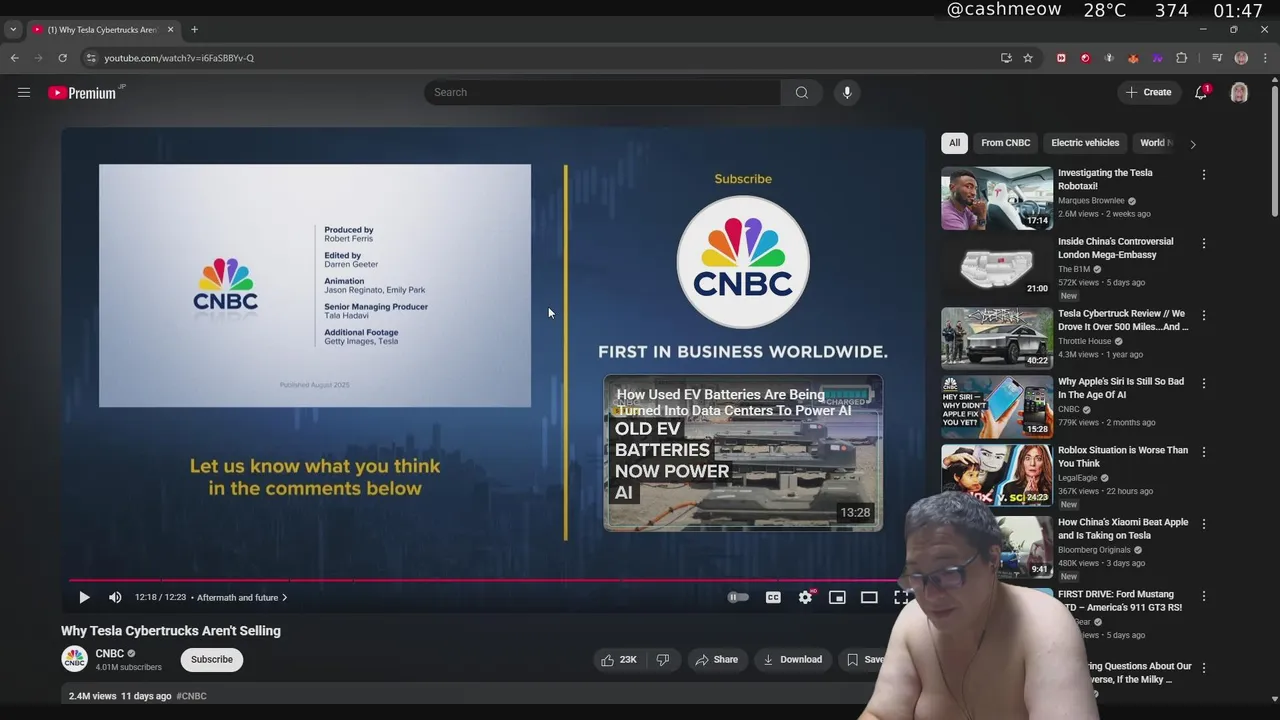Open Roblox Situation is Worse video title

pyautogui.click(x=1123, y=457)
